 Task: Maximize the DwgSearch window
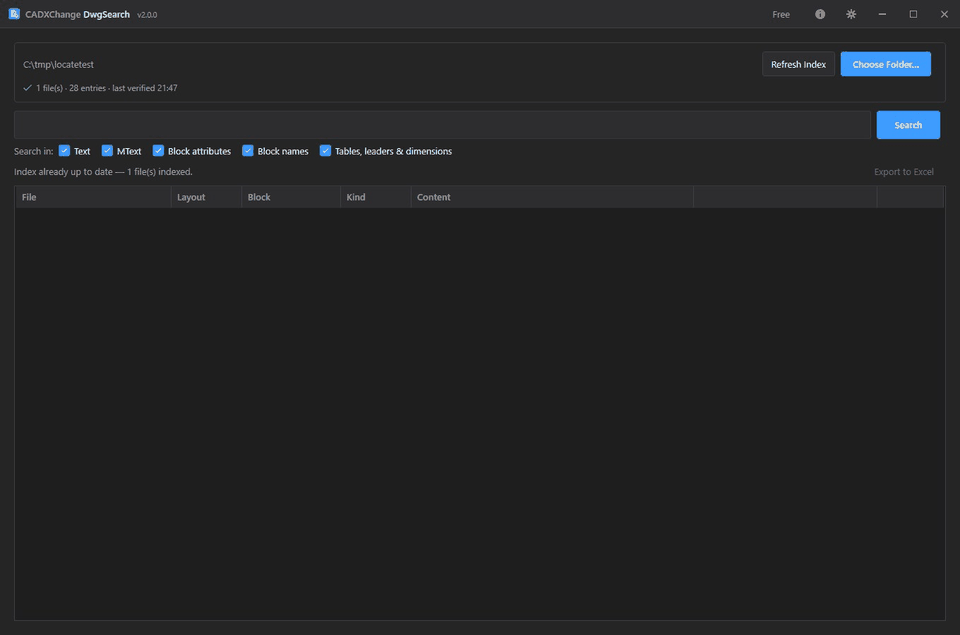click(913, 14)
